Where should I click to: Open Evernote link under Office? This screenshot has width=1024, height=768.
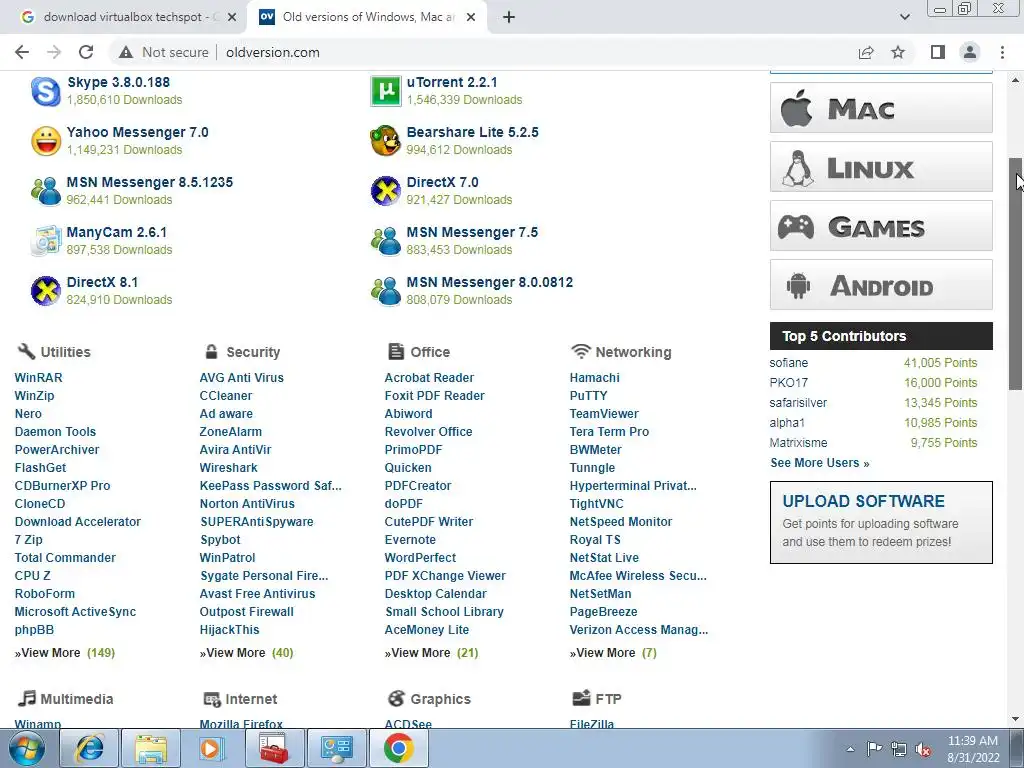(410, 540)
